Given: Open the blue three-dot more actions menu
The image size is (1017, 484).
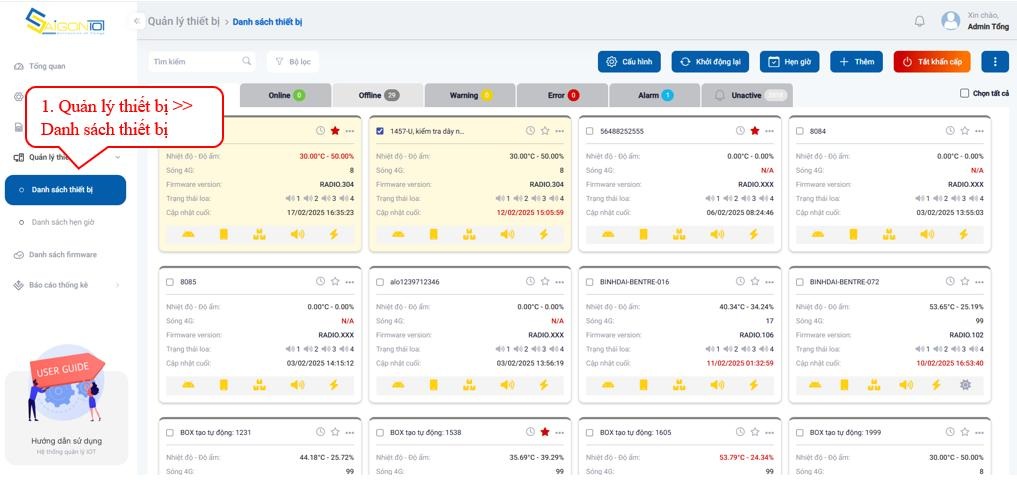Looking at the screenshot, I should 995,62.
